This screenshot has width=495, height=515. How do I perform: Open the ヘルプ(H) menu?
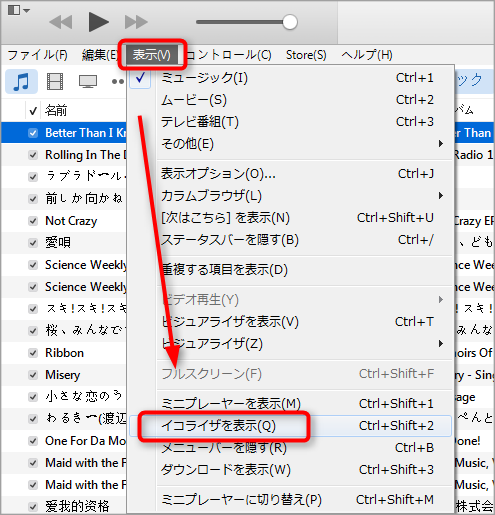[367, 55]
